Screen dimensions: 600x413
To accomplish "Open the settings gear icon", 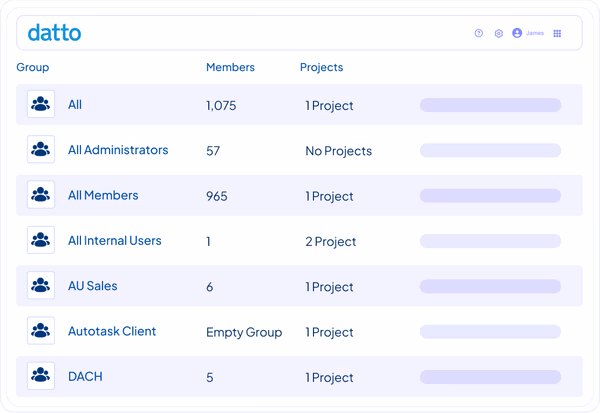I will [499, 33].
